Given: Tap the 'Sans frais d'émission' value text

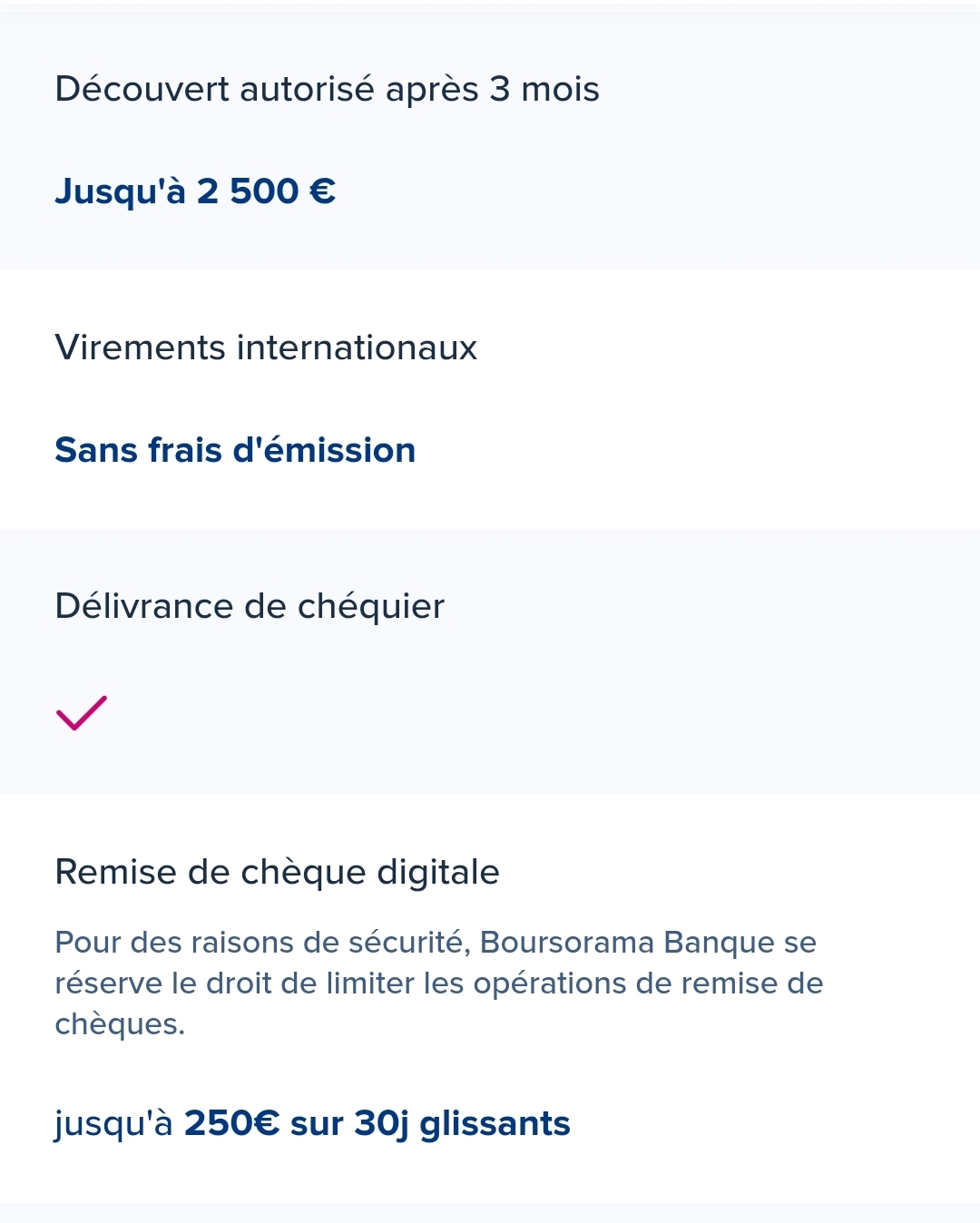Looking at the screenshot, I should point(235,450).
